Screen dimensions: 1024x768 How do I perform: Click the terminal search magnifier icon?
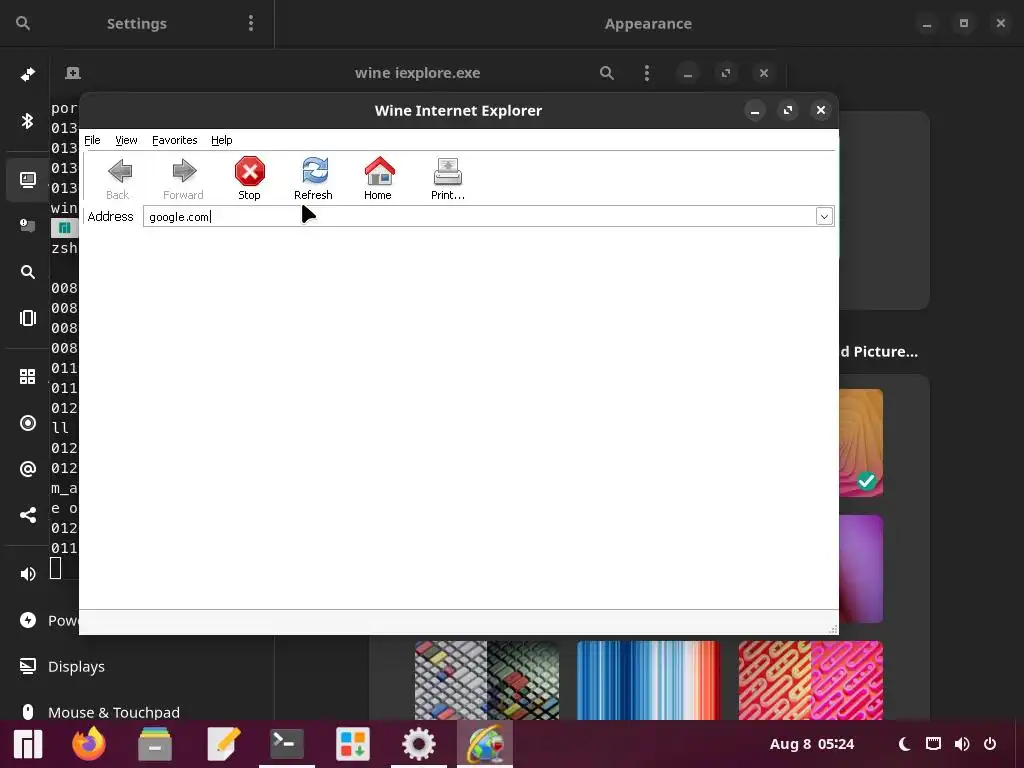[607, 72]
